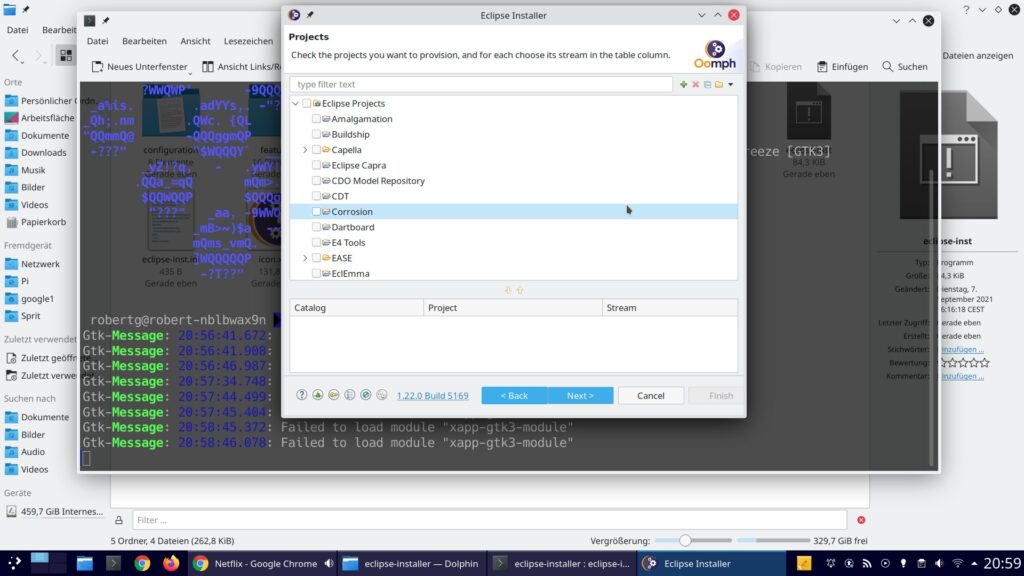The height and width of the screenshot is (576, 1024).
Task: Open Firefox from the taskbar
Action: (171, 563)
